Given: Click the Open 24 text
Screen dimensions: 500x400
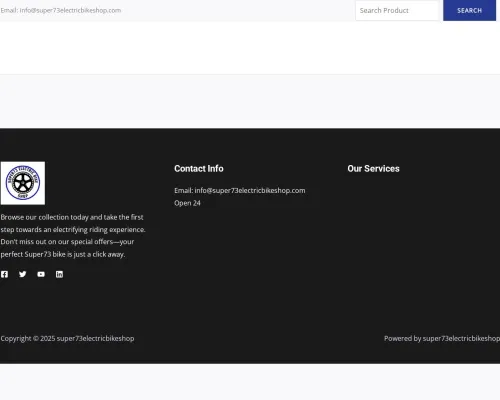Looking at the screenshot, I should (x=187, y=203).
